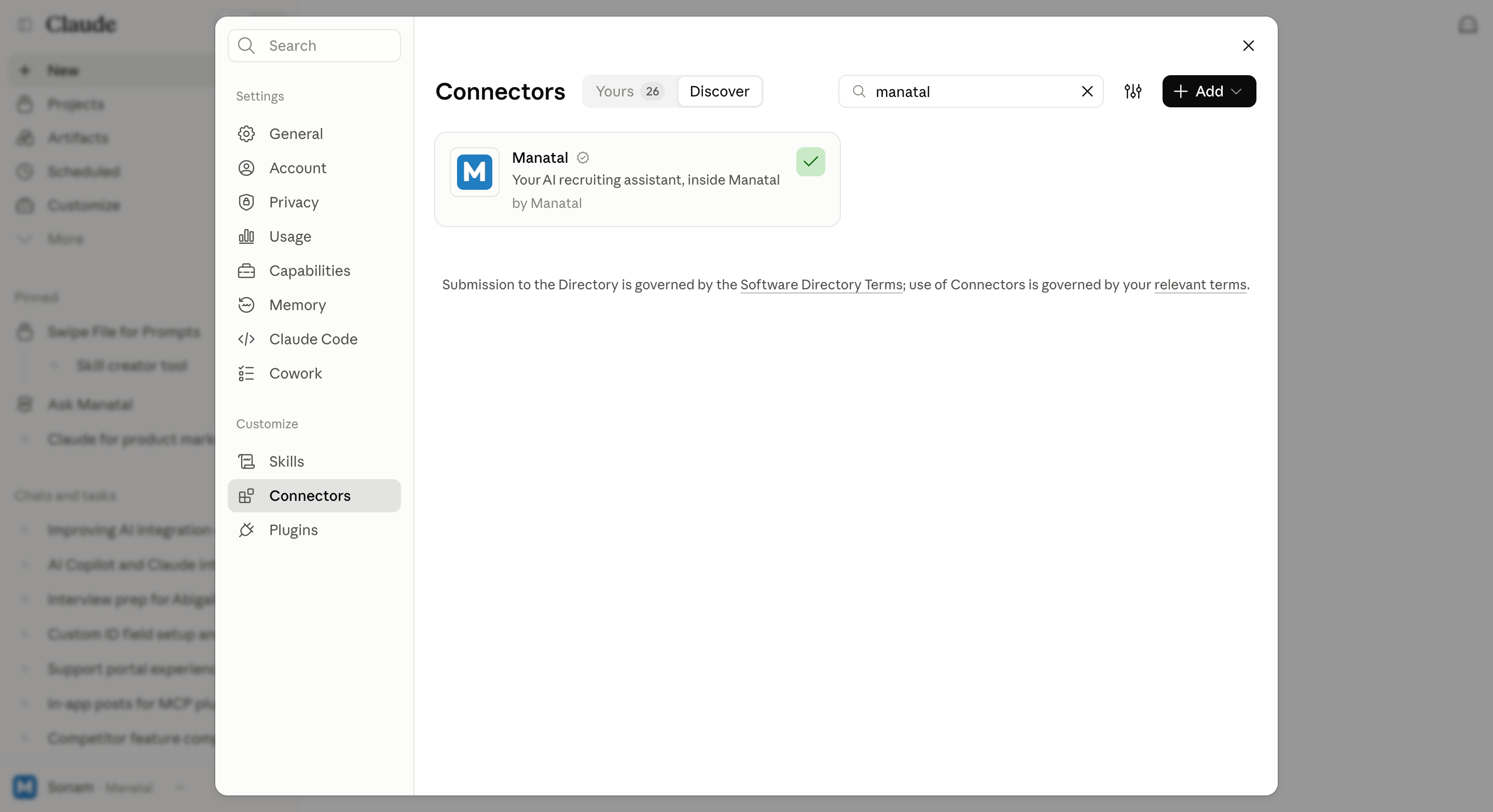Screen dimensions: 1493x812
Task: Open Customize in the background Claude sidebar
Action: pyautogui.click(x=84, y=206)
